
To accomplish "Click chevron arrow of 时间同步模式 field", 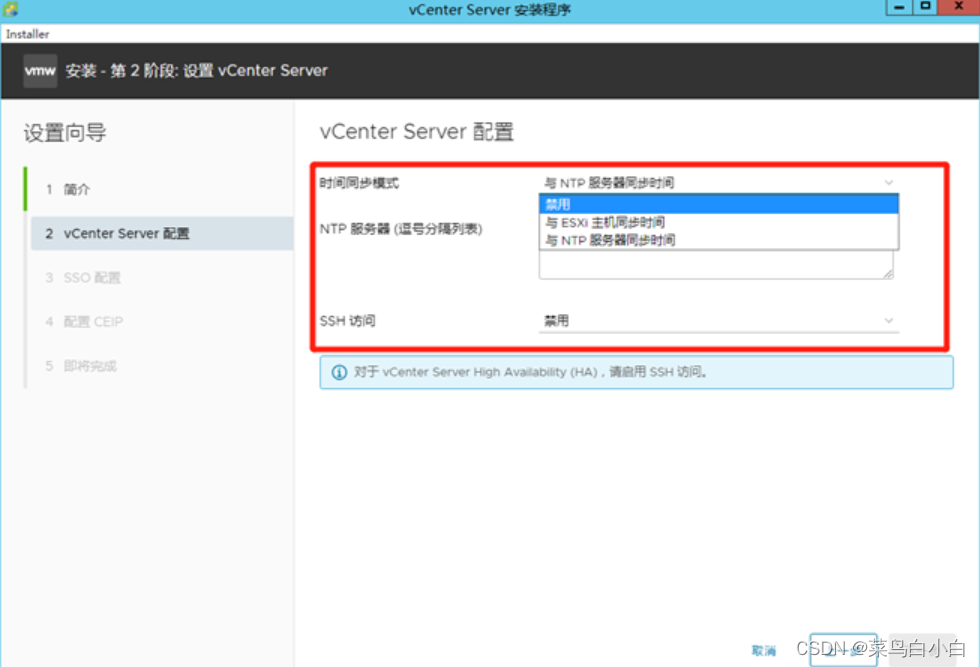I will tap(888, 183).
